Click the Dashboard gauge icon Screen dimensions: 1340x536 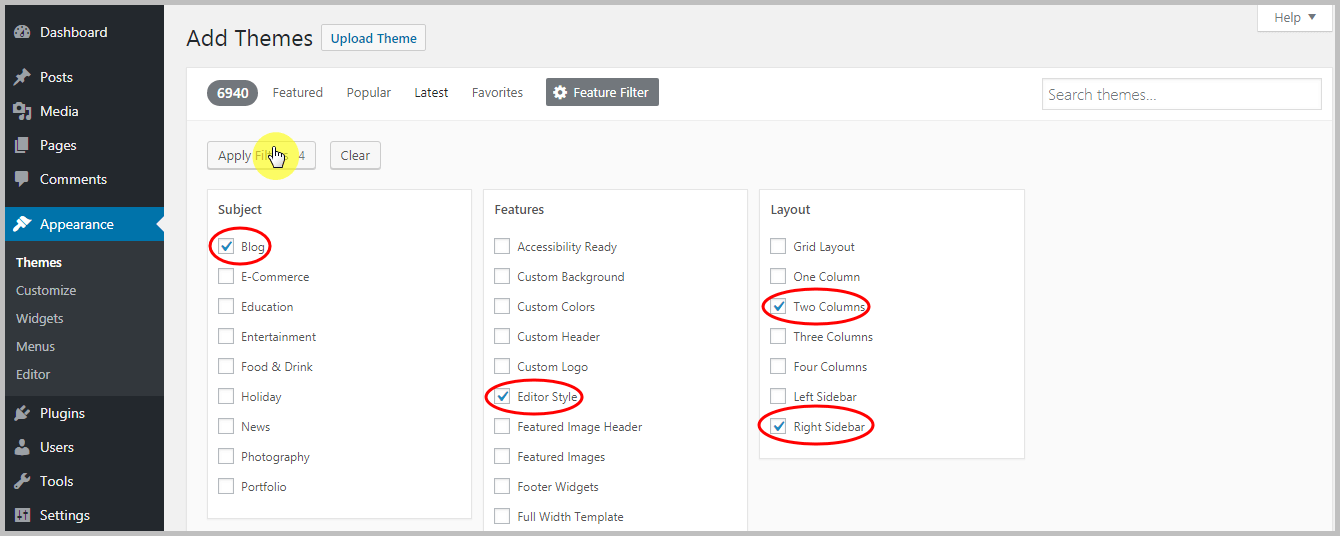(x=22, y=32)
